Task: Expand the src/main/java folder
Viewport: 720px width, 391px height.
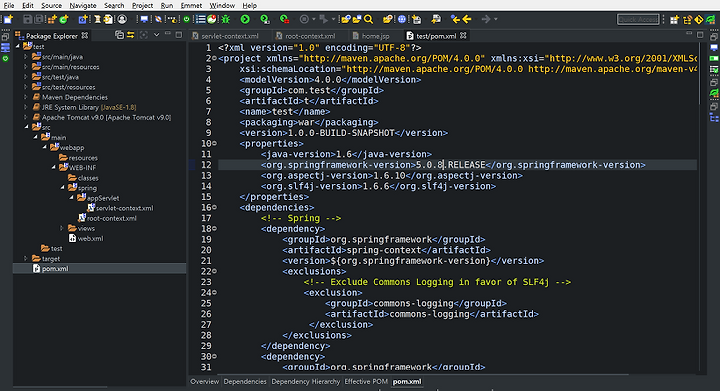Action: (x=26, y=56)
